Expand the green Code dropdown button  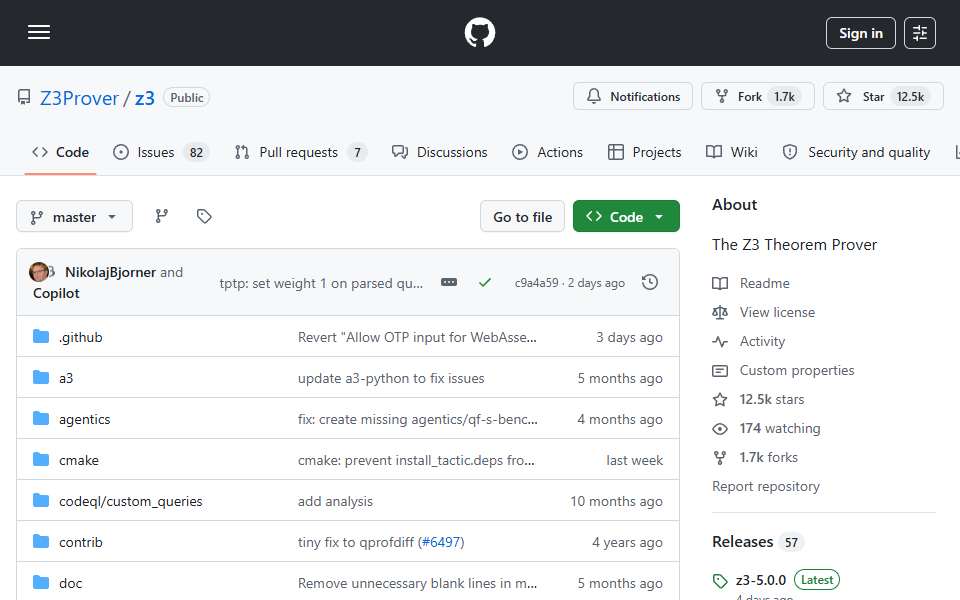[x=626, y=217]
